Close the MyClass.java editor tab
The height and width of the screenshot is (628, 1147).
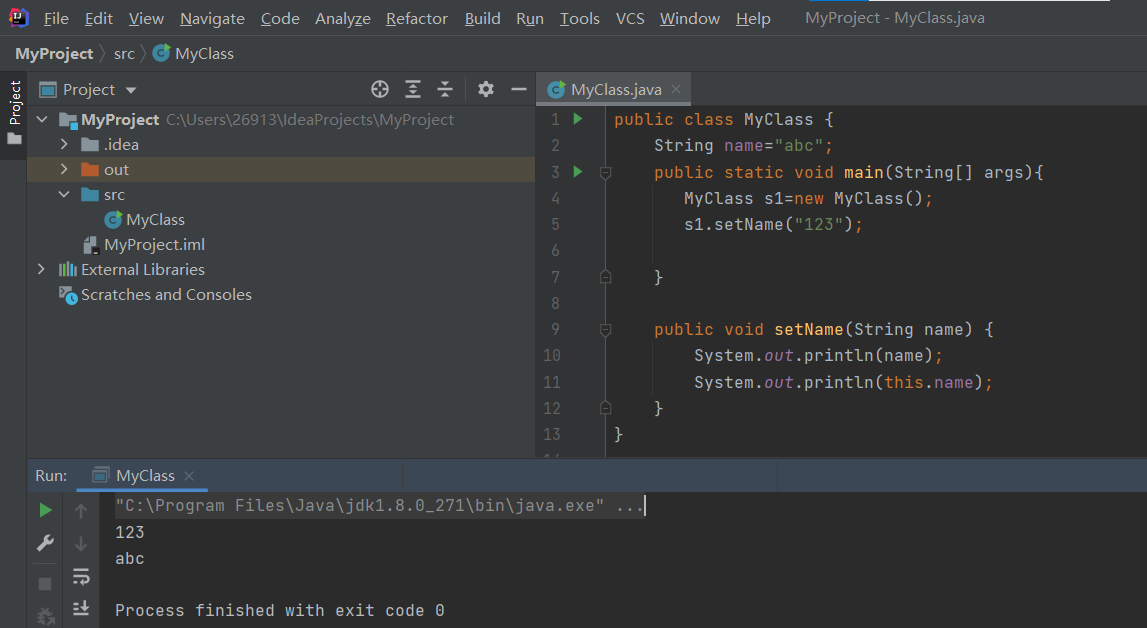click(676, 89)
